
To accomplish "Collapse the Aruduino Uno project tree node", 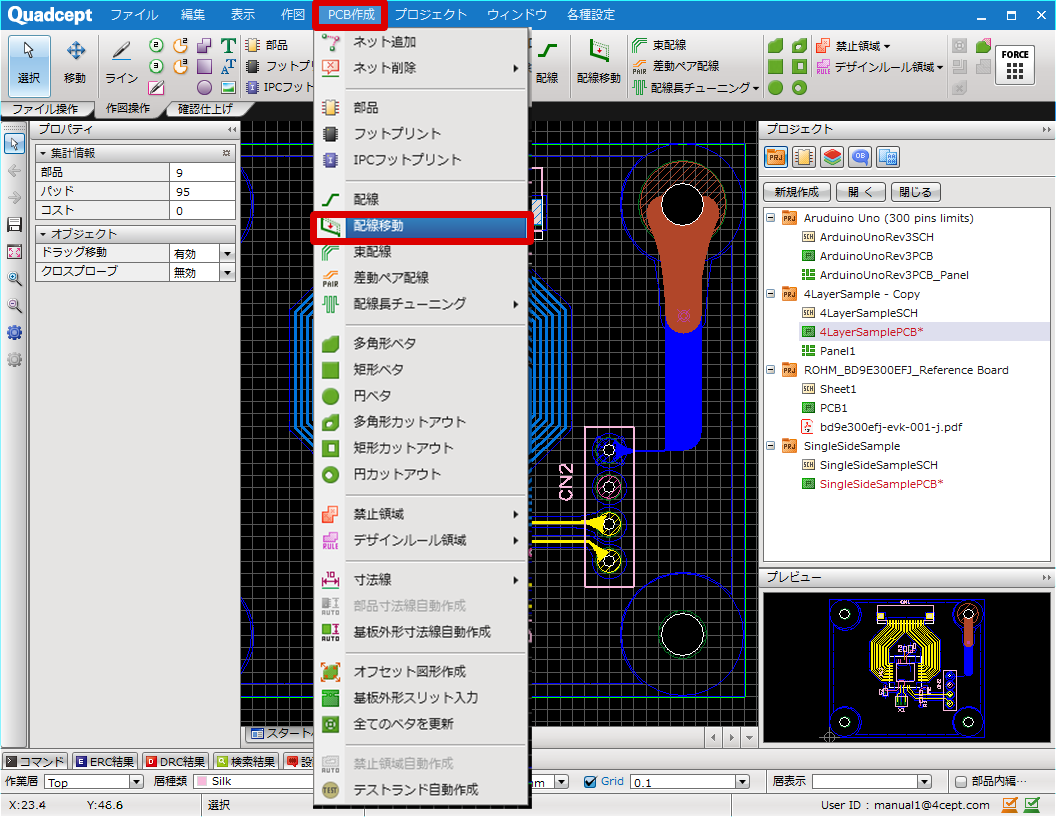I will 771,218.
